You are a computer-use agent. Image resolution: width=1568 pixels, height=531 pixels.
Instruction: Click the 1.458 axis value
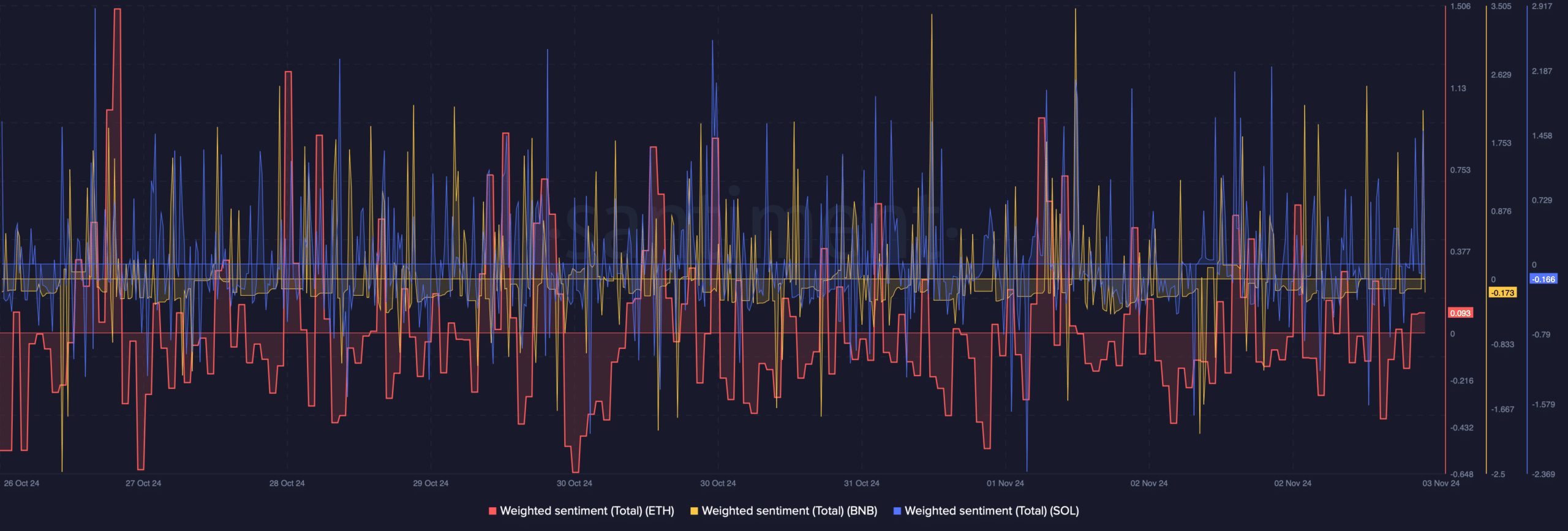(1542, 136)
